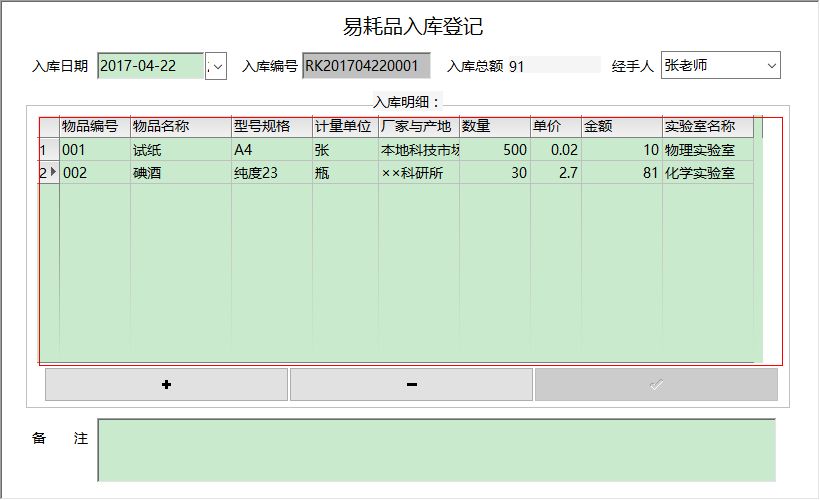Image resolution: width=820 pixels, height=500 pixels.
Task: Click the 物品编号 column header
Action: point(94,127)
